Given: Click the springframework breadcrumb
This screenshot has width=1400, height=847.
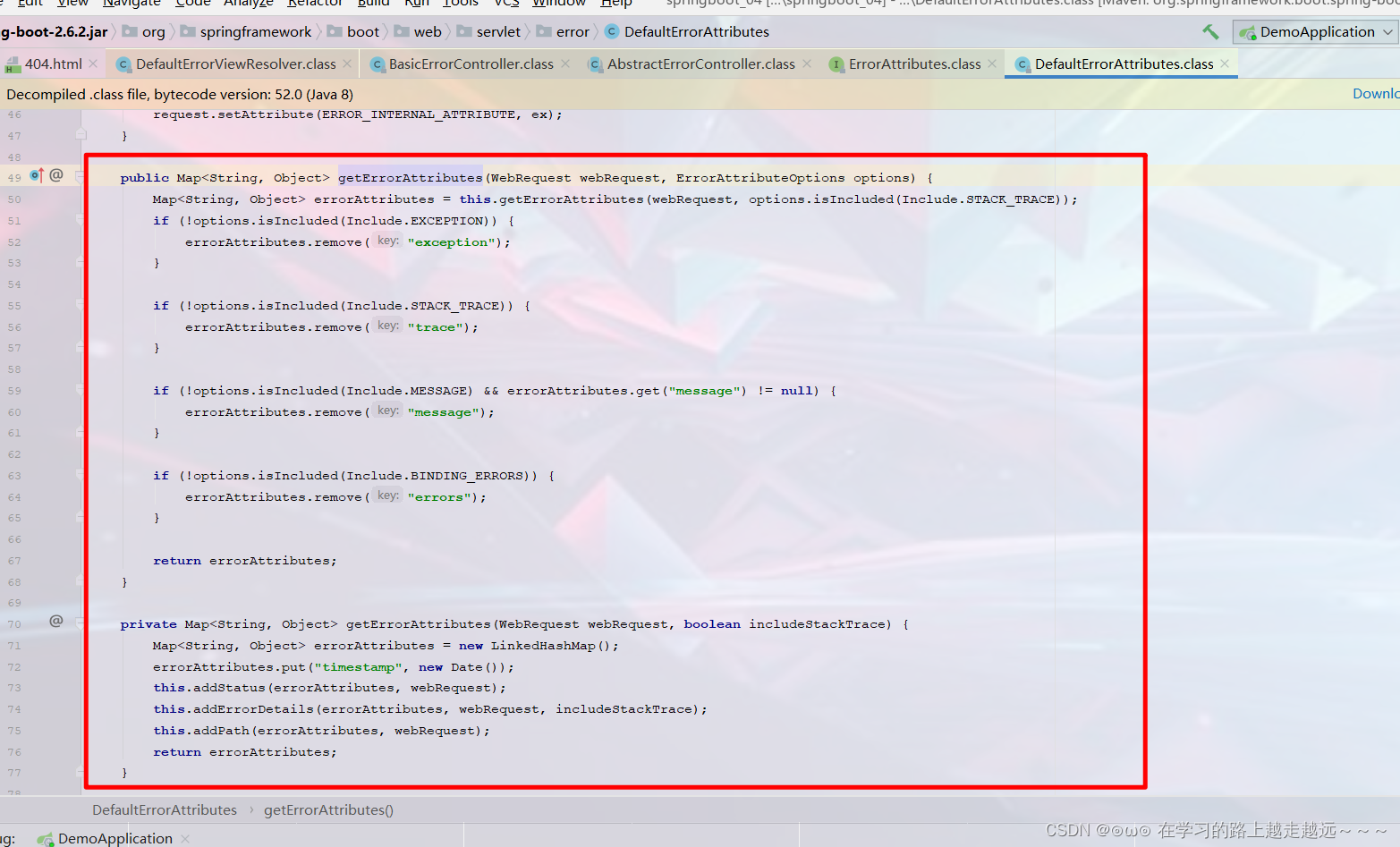Looking at the screenshot, I should pyautogui.click(x=246, y=32).
